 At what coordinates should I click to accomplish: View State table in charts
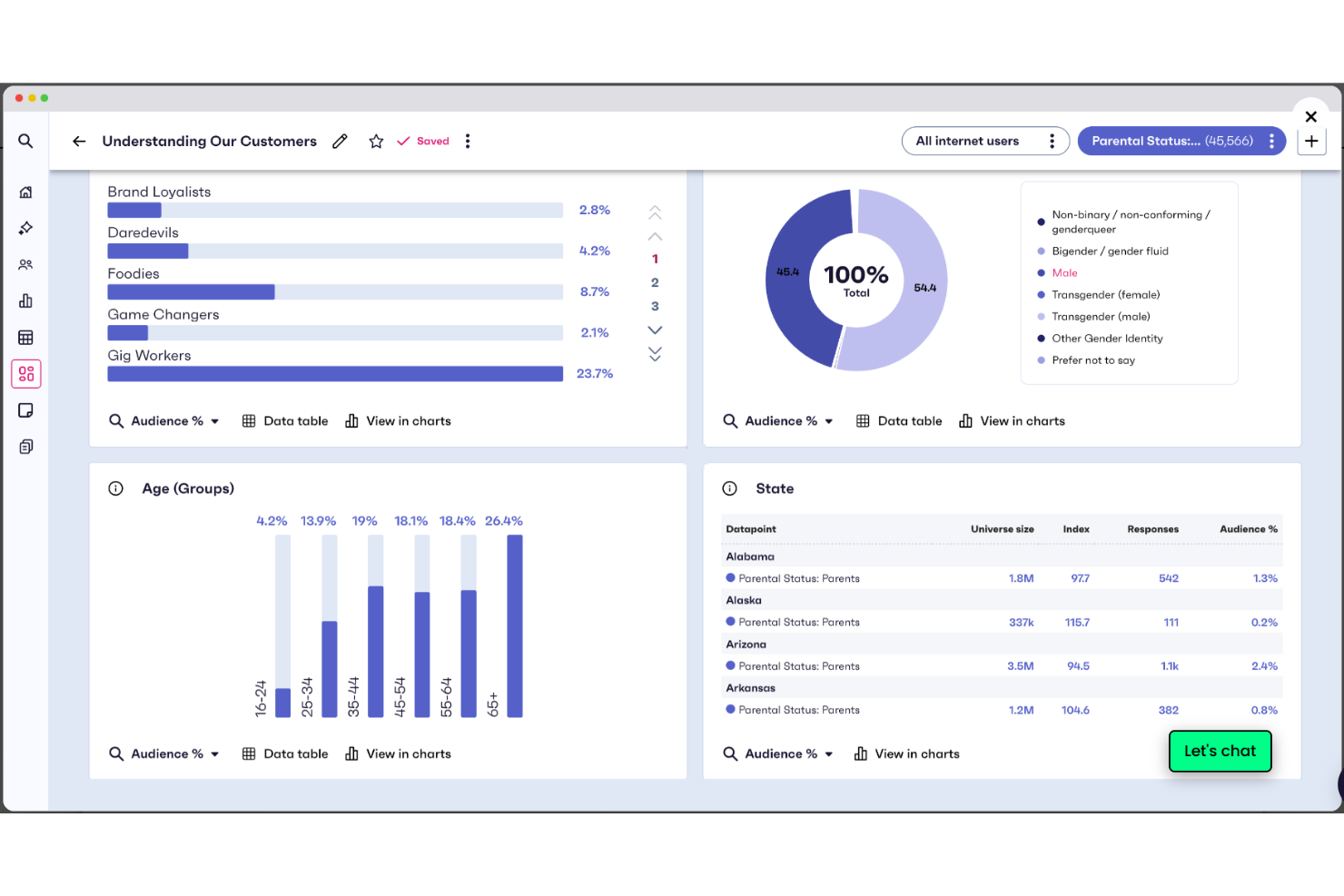906,753
